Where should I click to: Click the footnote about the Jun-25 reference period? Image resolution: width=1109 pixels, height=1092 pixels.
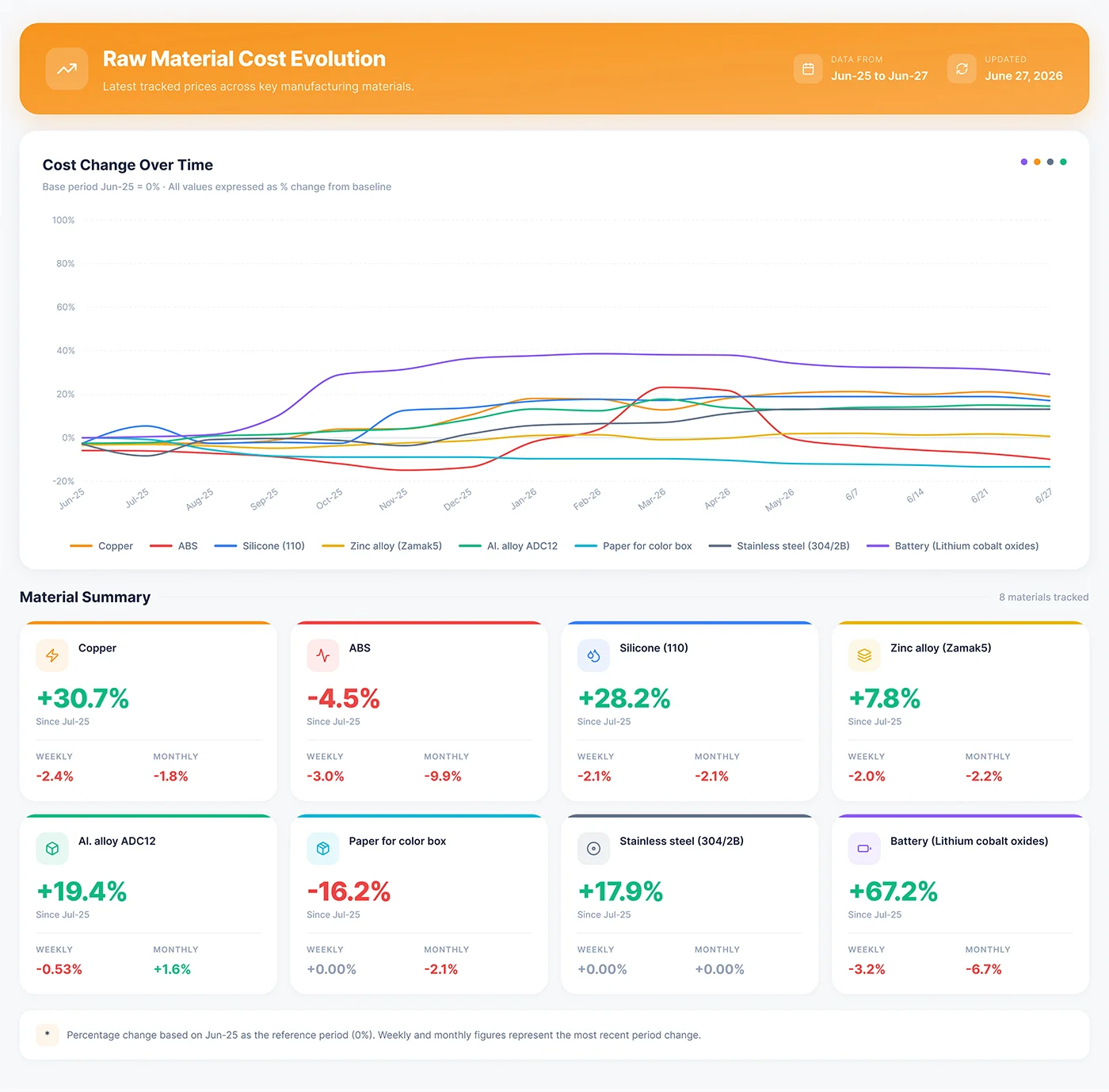click(x=384, y=1035)
